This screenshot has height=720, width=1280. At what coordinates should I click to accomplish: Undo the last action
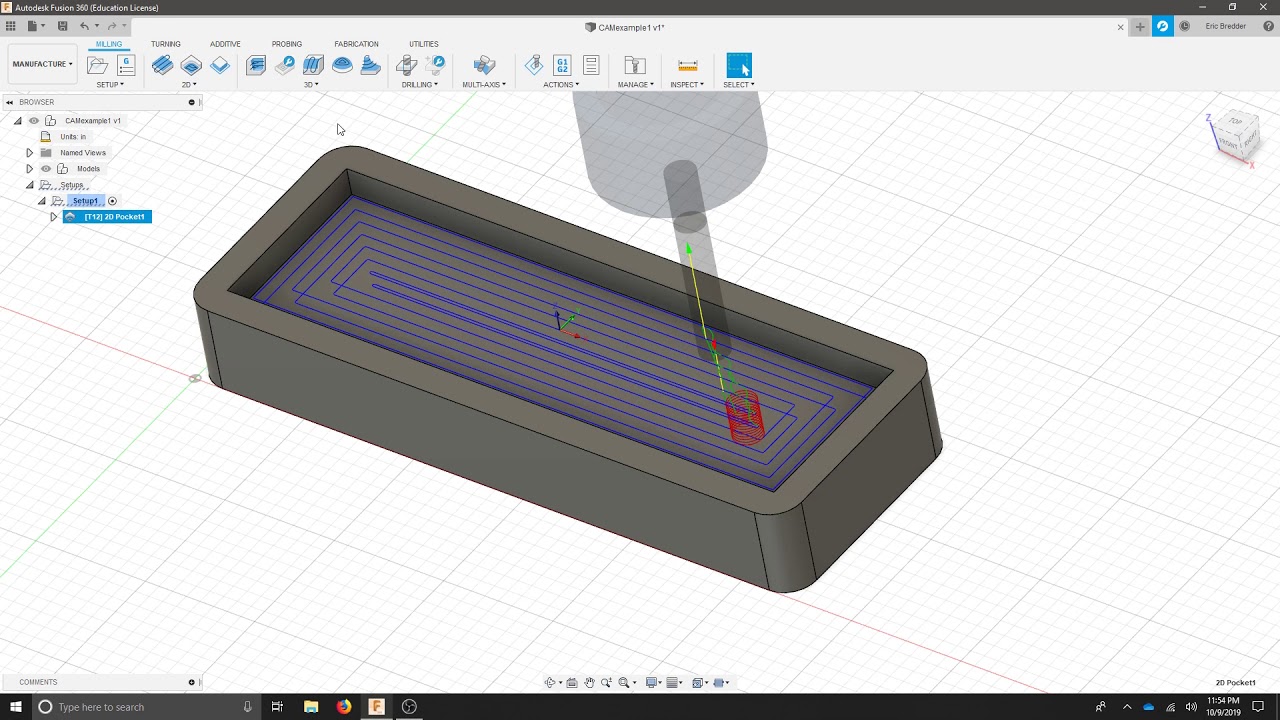[84, 26]
